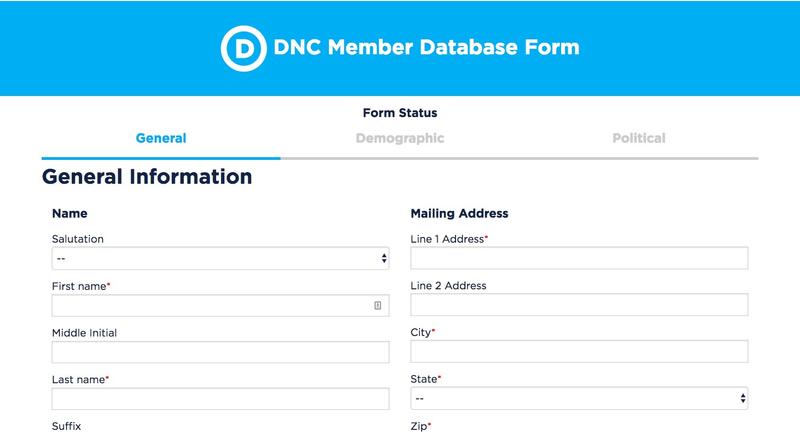Switch to the Demographic tab
Image resolution: width=800 pixels, height=432 pixels.
point(400,138)
